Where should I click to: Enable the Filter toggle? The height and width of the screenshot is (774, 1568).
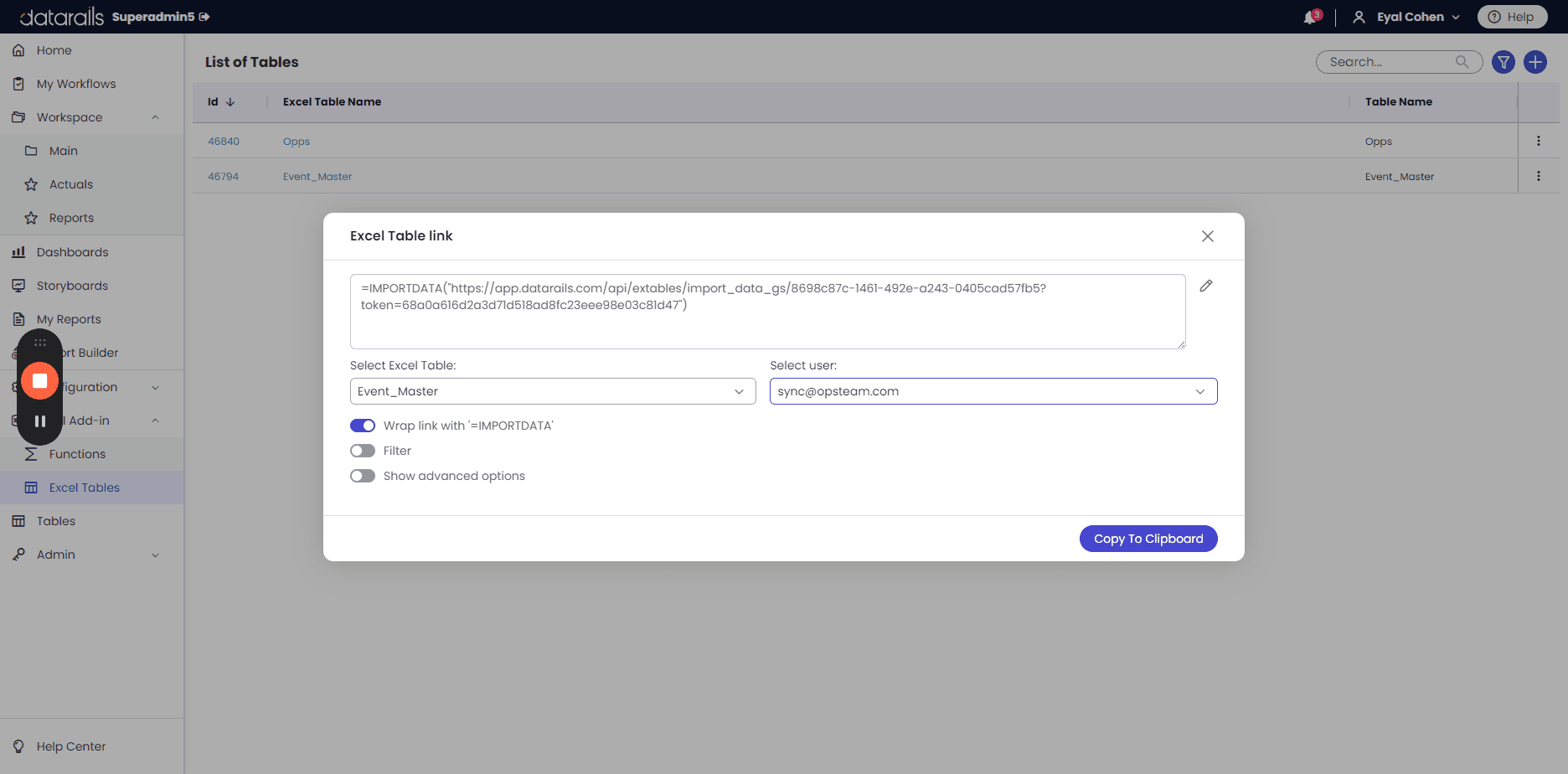363,451
